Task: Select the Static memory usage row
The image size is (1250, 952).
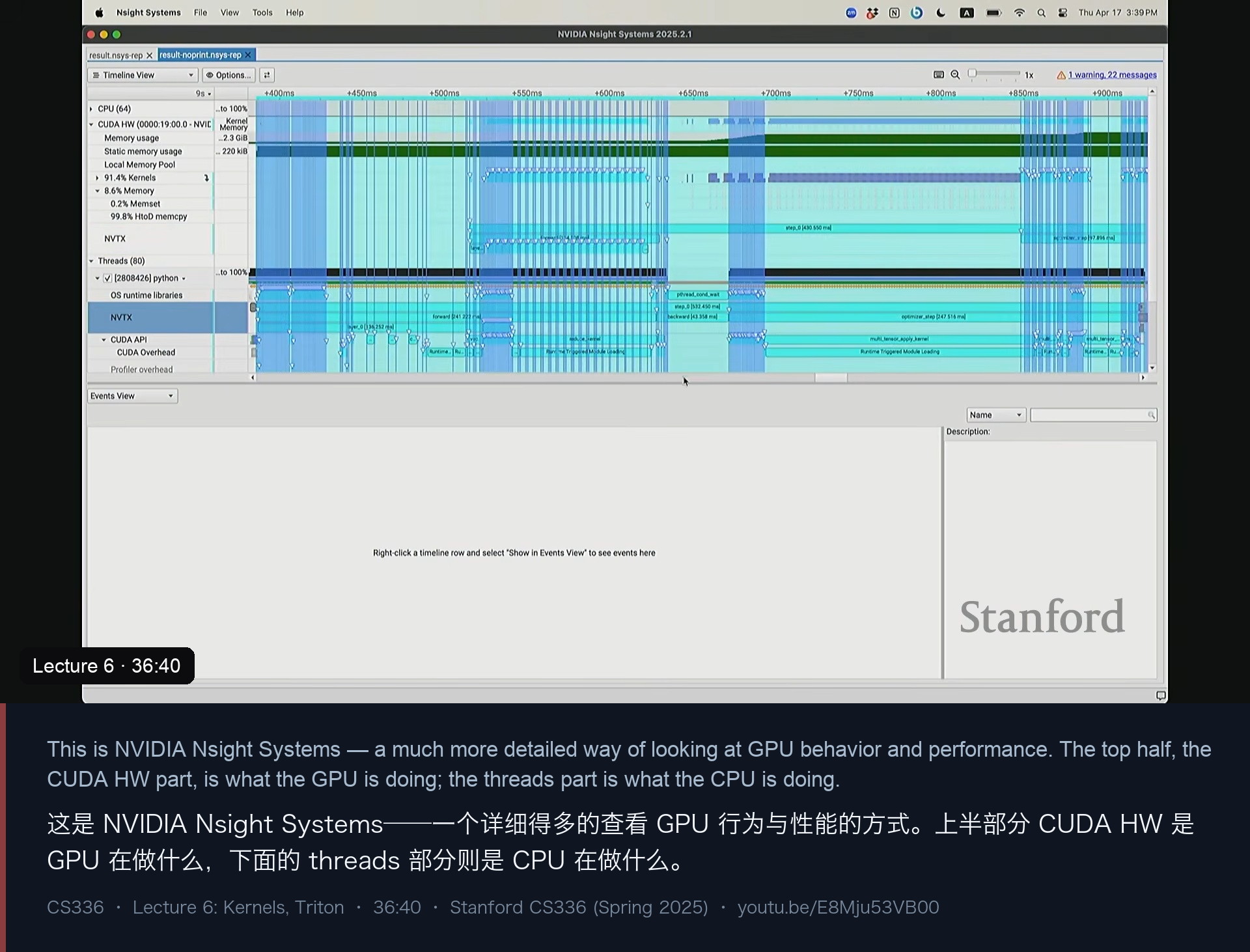Action: 150,151
